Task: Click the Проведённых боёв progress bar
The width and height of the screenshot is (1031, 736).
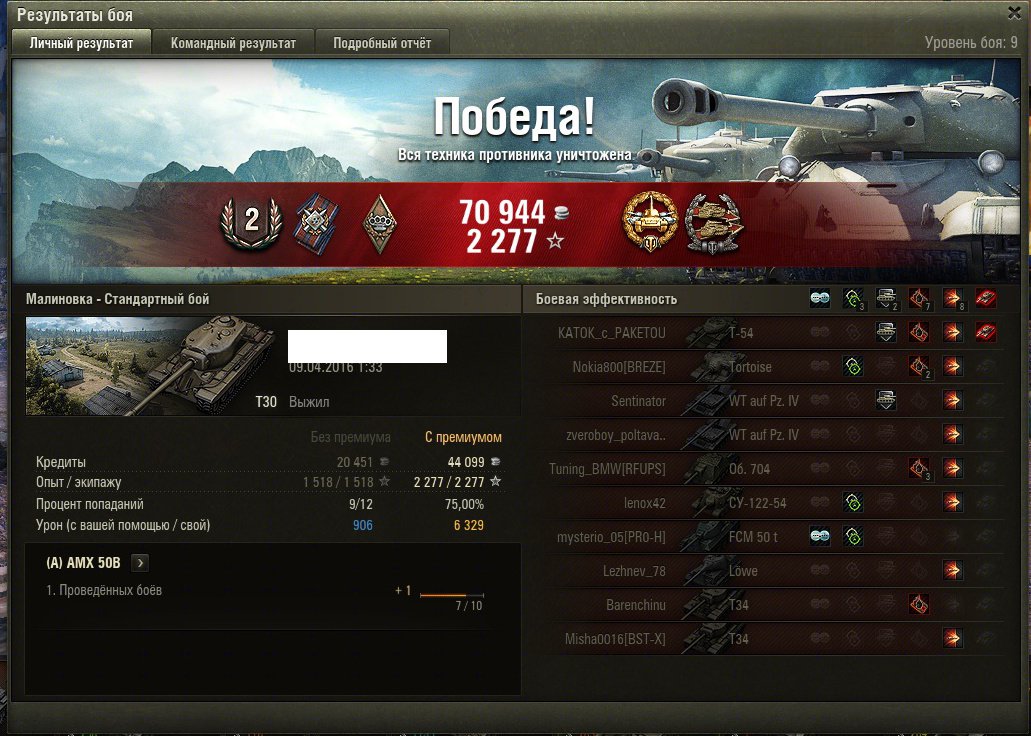Action: pyautogui.click(x=452, y=595)
